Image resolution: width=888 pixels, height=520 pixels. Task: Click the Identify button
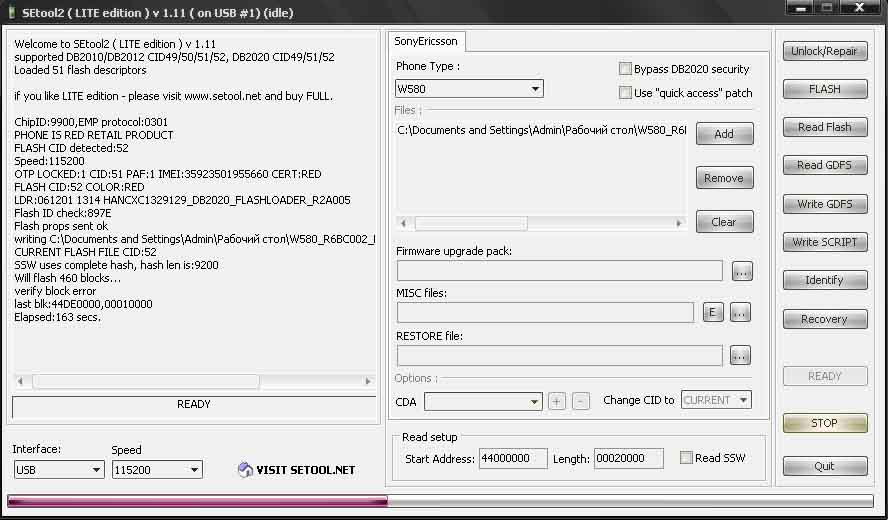click(825, 280)
